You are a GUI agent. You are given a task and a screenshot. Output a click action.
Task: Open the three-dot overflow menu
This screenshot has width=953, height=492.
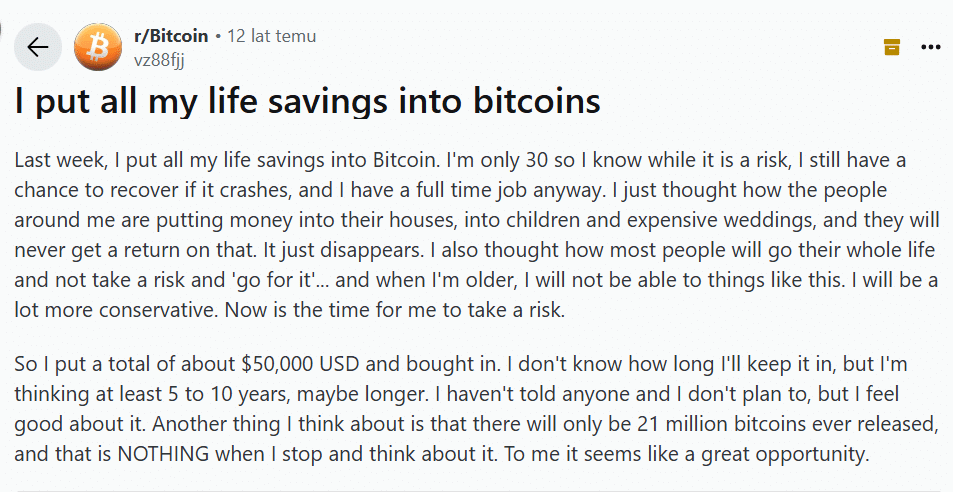[930, 46]
